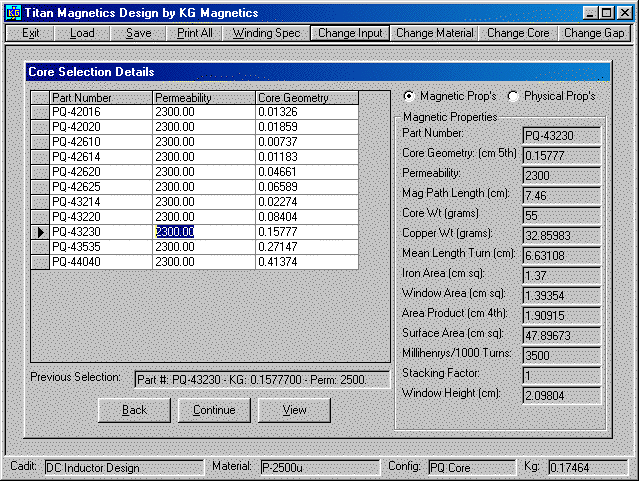Click the Material status field P-2500u
639x481 pixels.
point(320,468)
